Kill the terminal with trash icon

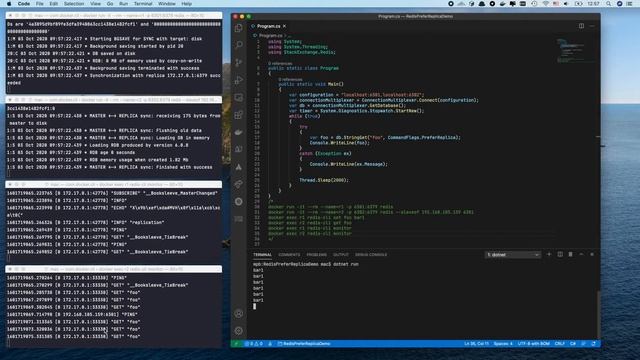tap(570, 254)
